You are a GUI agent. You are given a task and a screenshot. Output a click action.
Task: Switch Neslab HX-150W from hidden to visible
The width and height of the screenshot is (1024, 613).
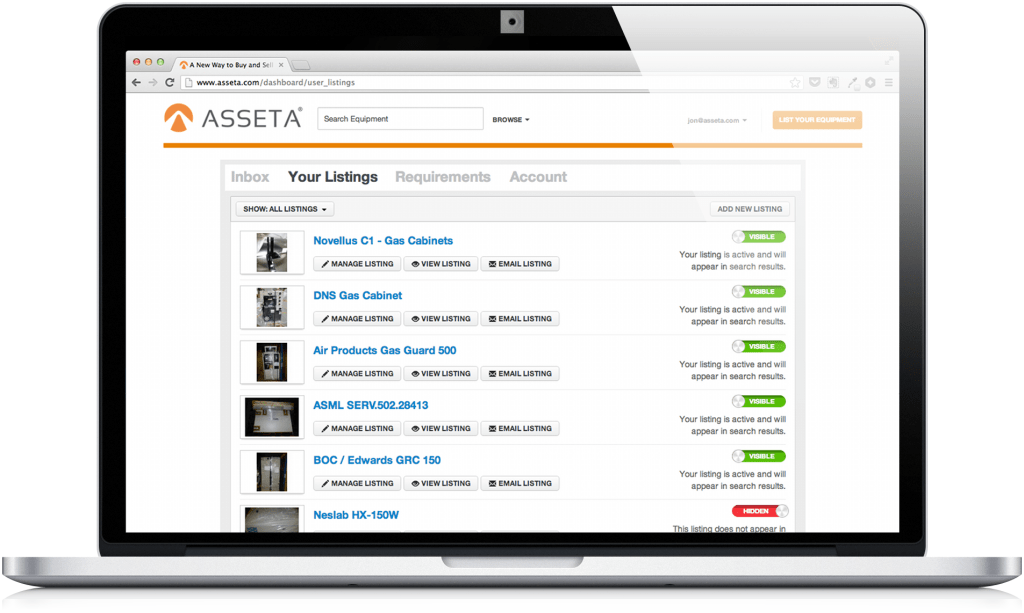[760, 511]
